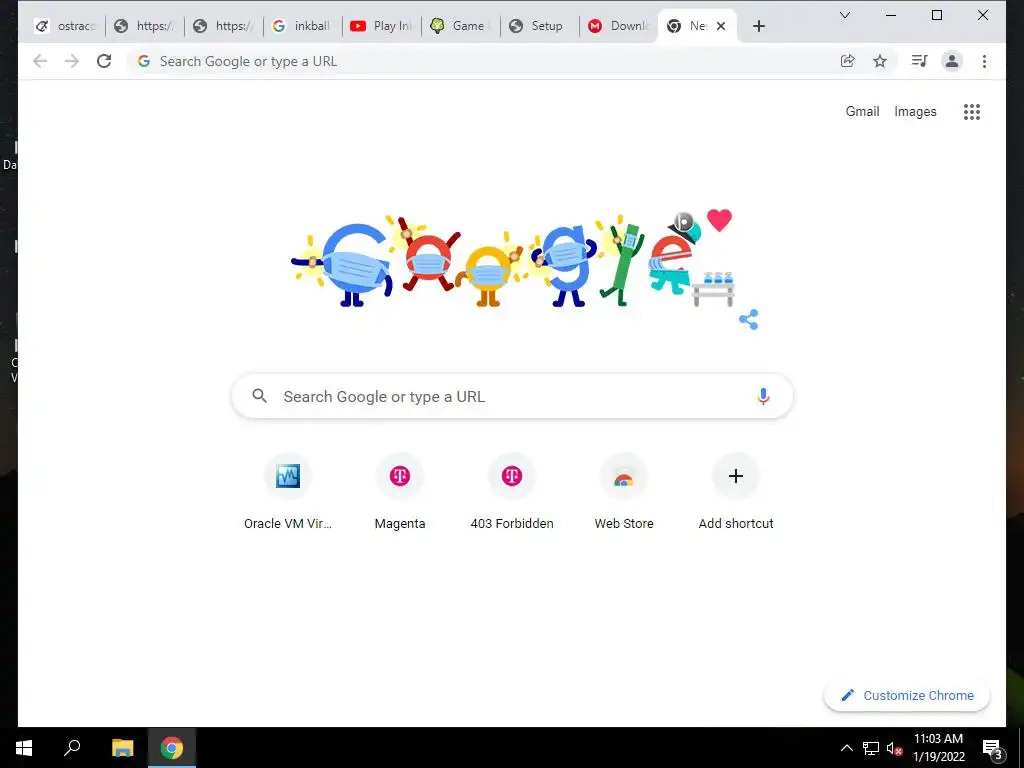Click the forward navigation arrow

[72, 61]
